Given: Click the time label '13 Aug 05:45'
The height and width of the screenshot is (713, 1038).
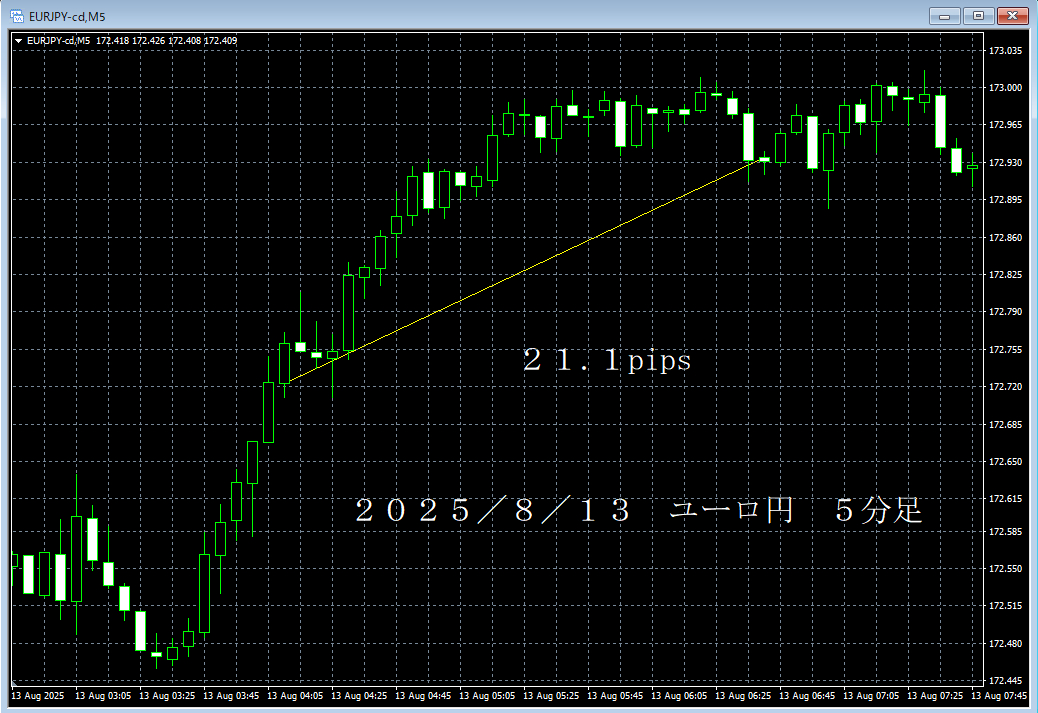Looking at the screenshot, I should (615, 695).
